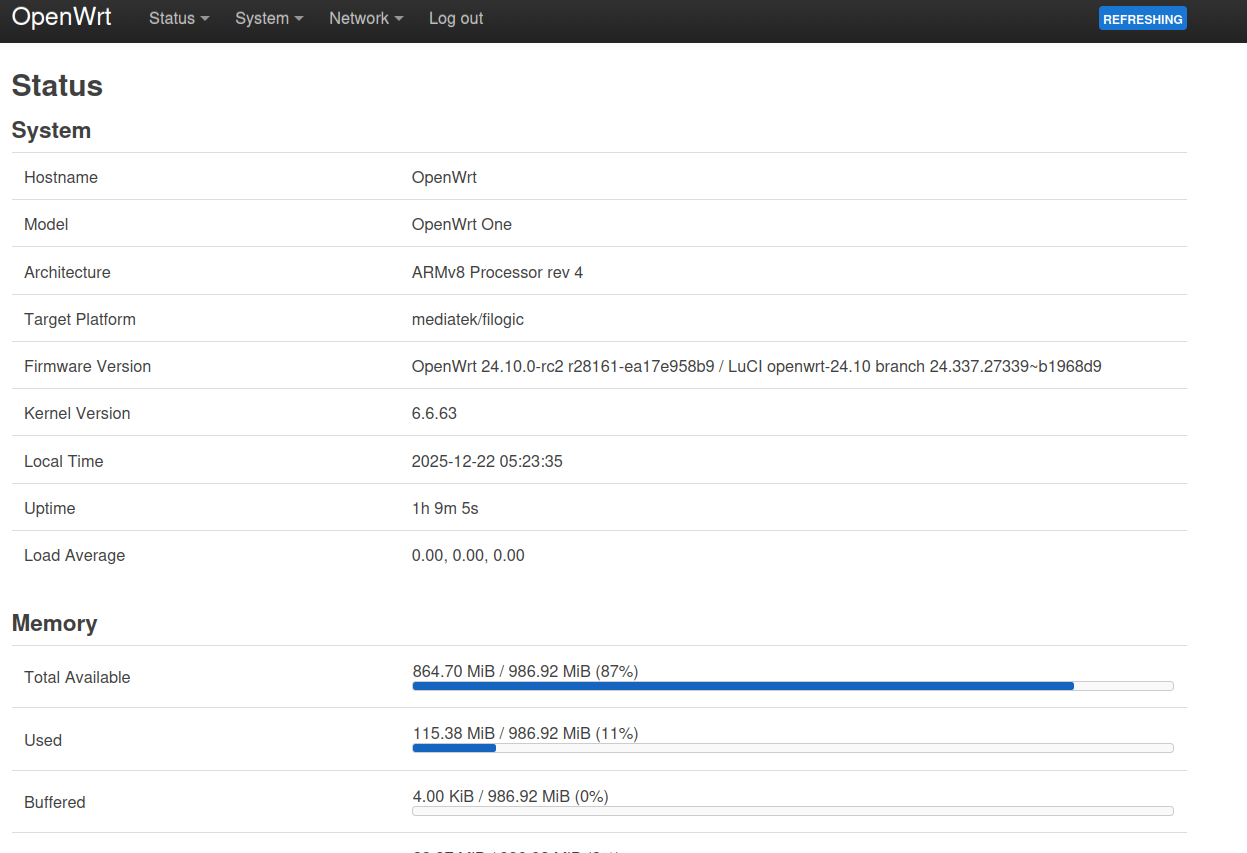
Task: Click the Hostname value OpenWrt
Action: pyautogui.click(x=444, y=178)
